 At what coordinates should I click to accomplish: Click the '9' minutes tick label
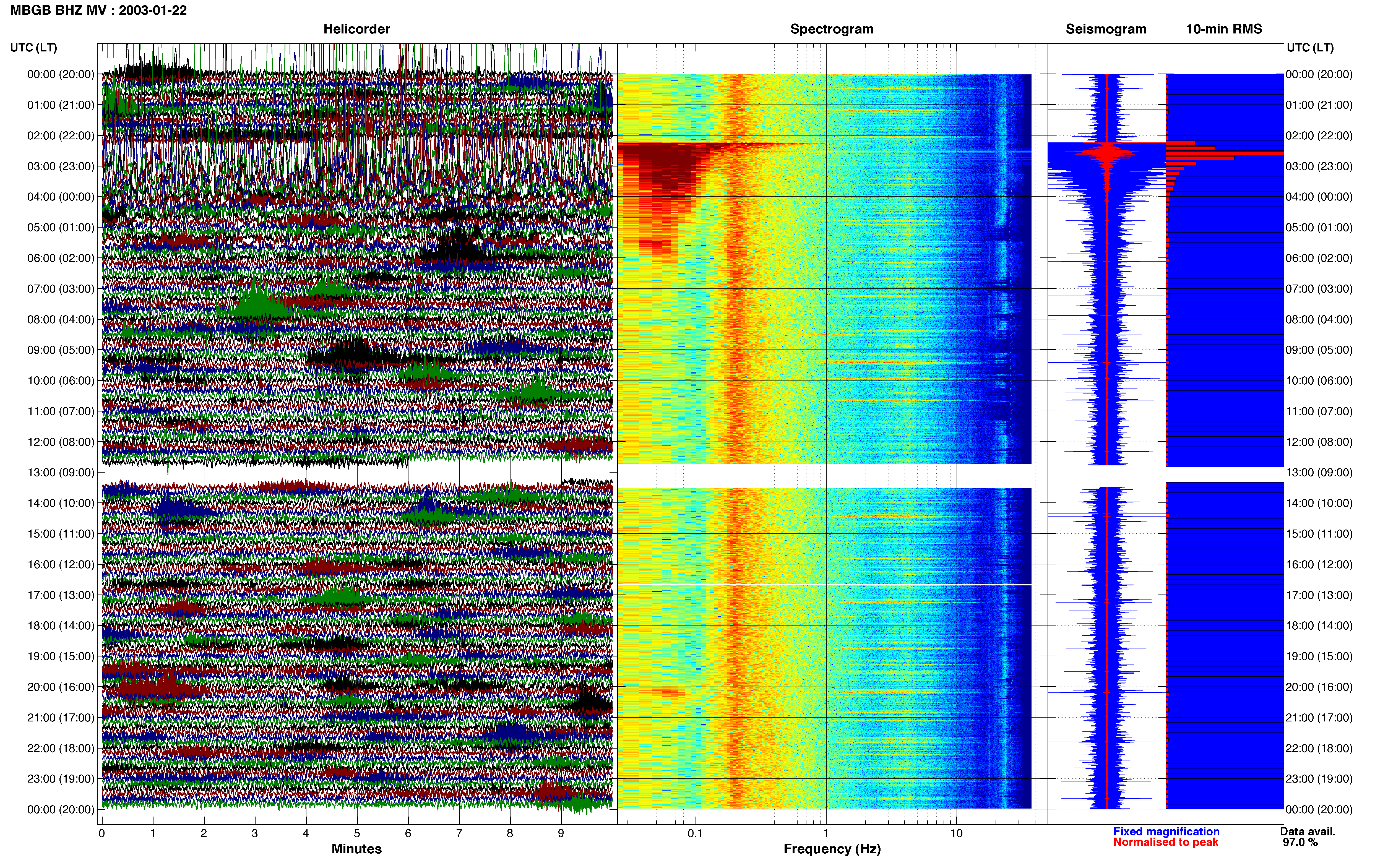(x=561, y=833)
